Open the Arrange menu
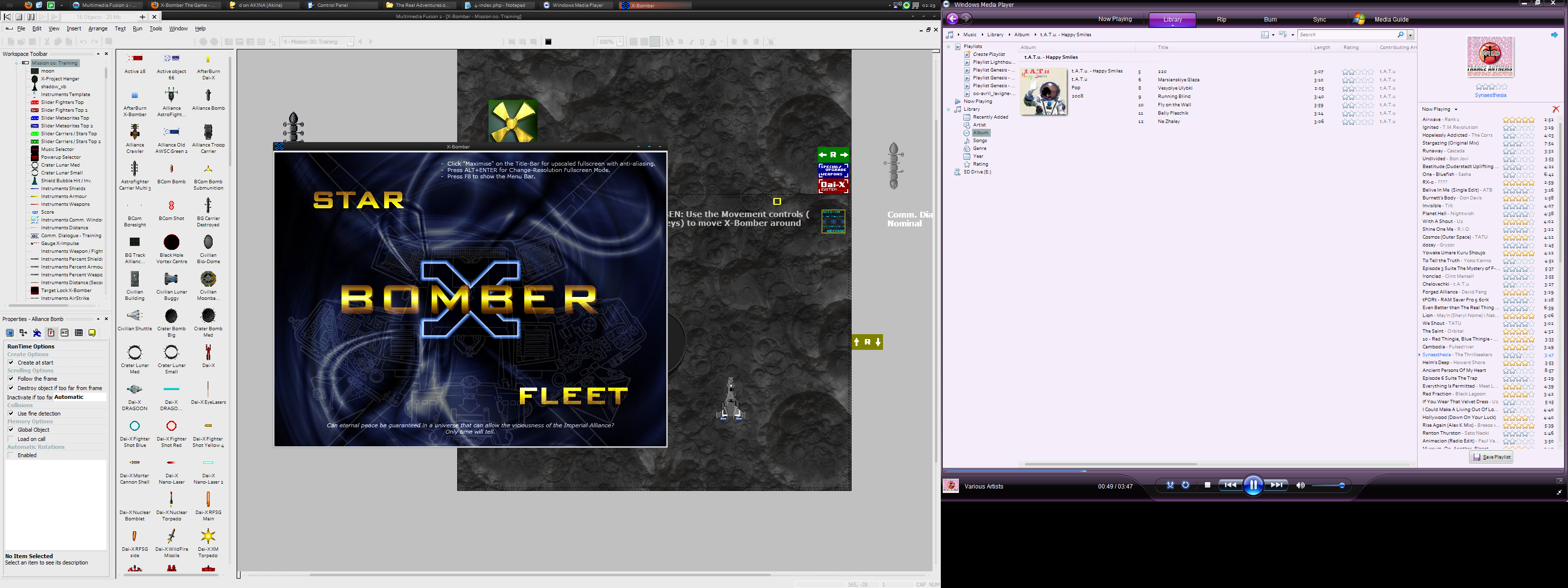Viewport: 1568px width, 588px height. click(x=98, y=28)
